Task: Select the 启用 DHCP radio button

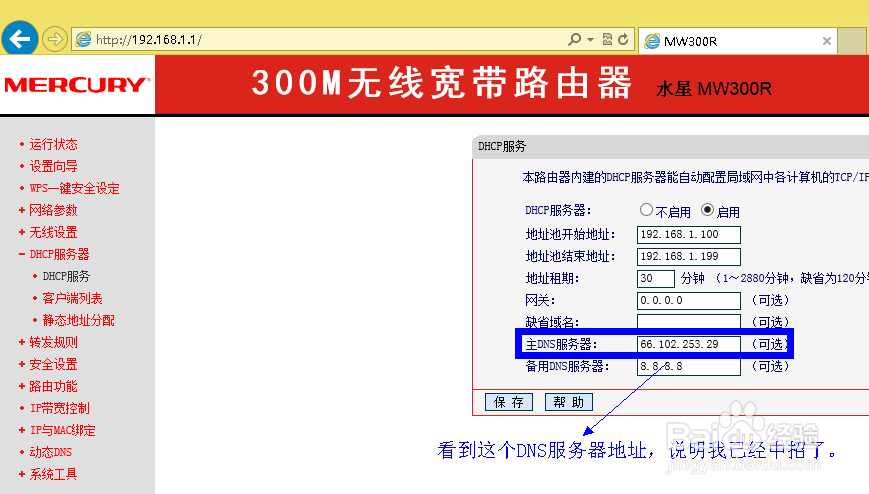Action: [x=707, y=210]
